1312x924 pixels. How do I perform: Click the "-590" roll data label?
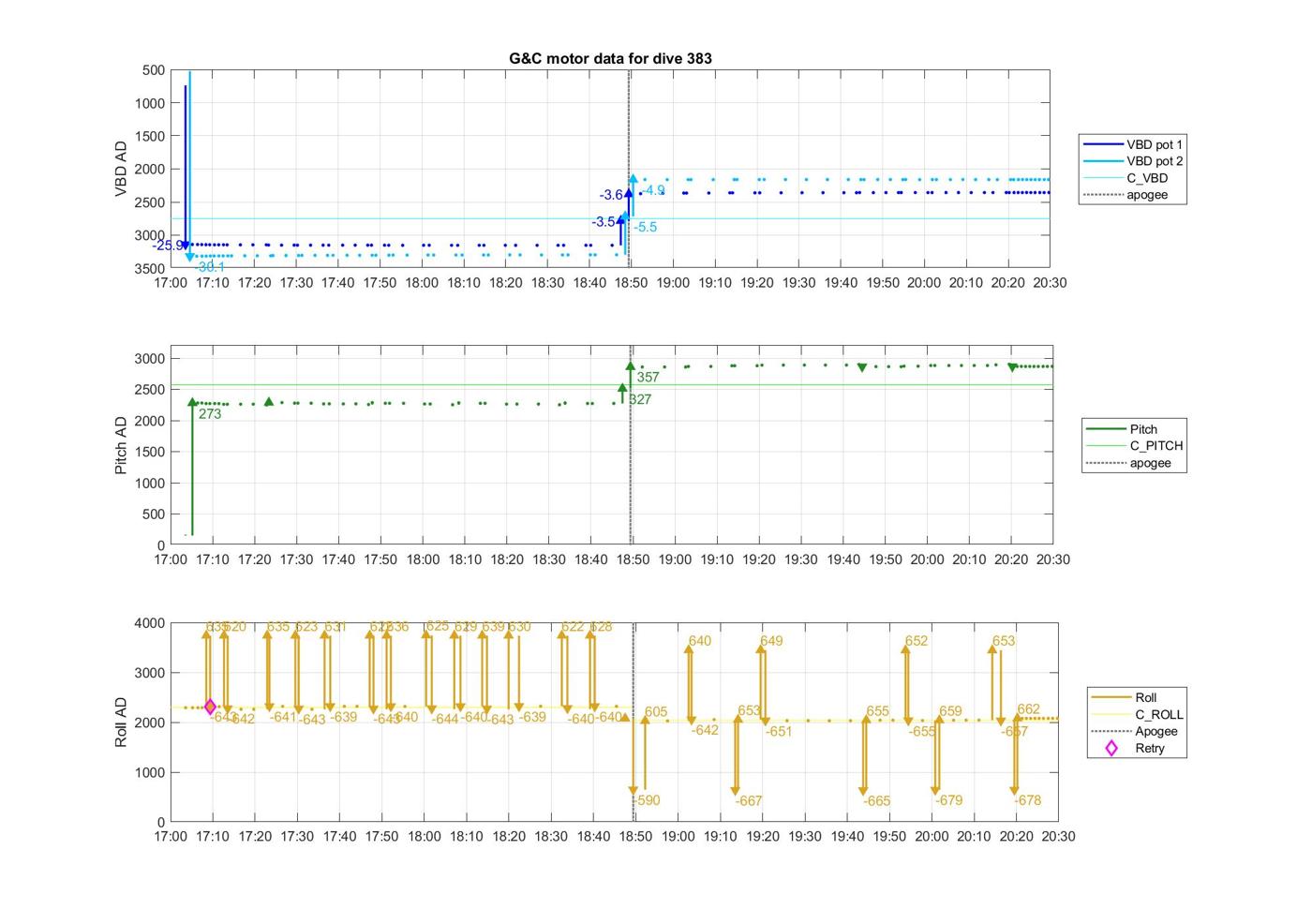coord(647,800)
